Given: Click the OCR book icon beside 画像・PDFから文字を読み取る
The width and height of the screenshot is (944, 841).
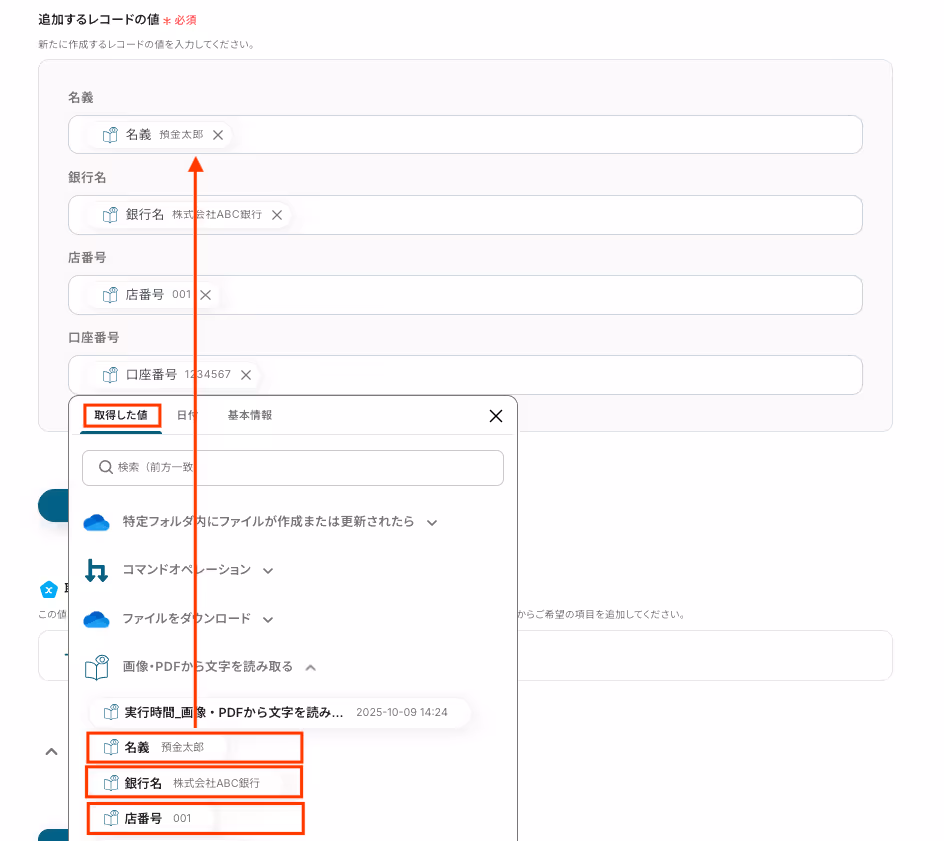Looking at the screenshot, I should tap(96, 667).
